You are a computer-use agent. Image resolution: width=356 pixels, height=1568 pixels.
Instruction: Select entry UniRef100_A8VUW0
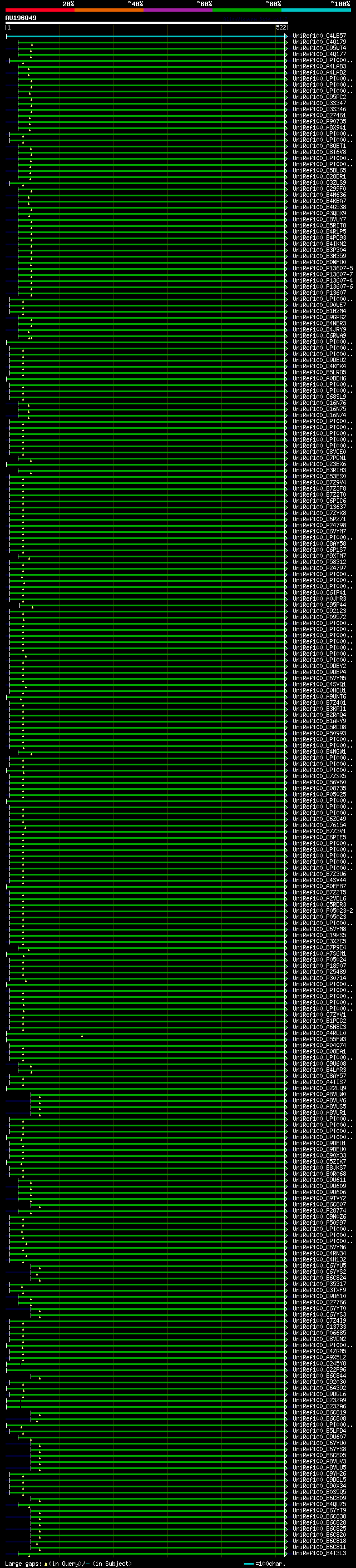(319, 1094)
